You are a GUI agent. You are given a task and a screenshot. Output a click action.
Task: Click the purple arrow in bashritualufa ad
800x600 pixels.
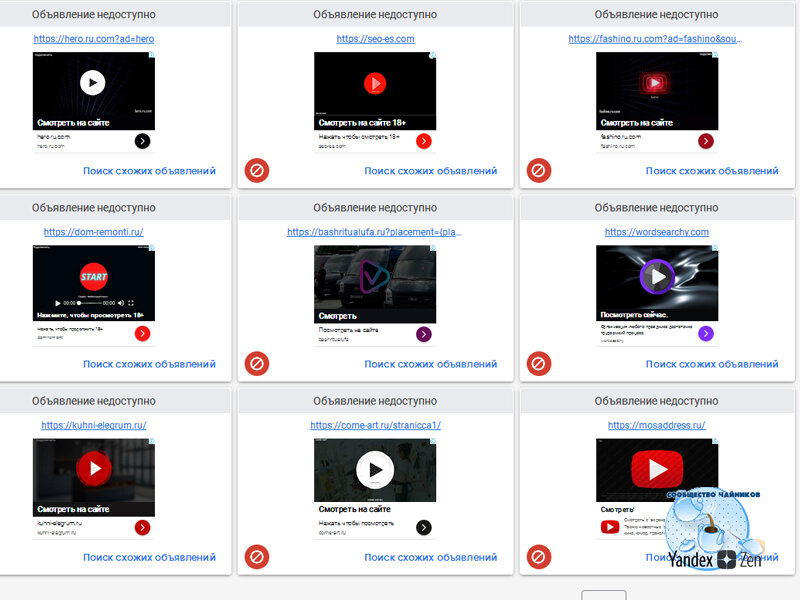tap(423, 334)
